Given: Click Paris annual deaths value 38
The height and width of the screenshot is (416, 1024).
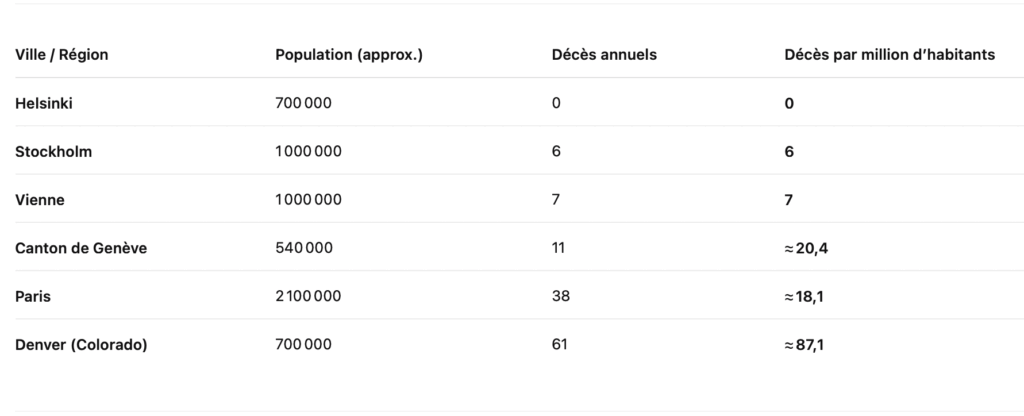Looking at the screenshot, I should coord(561,296).
